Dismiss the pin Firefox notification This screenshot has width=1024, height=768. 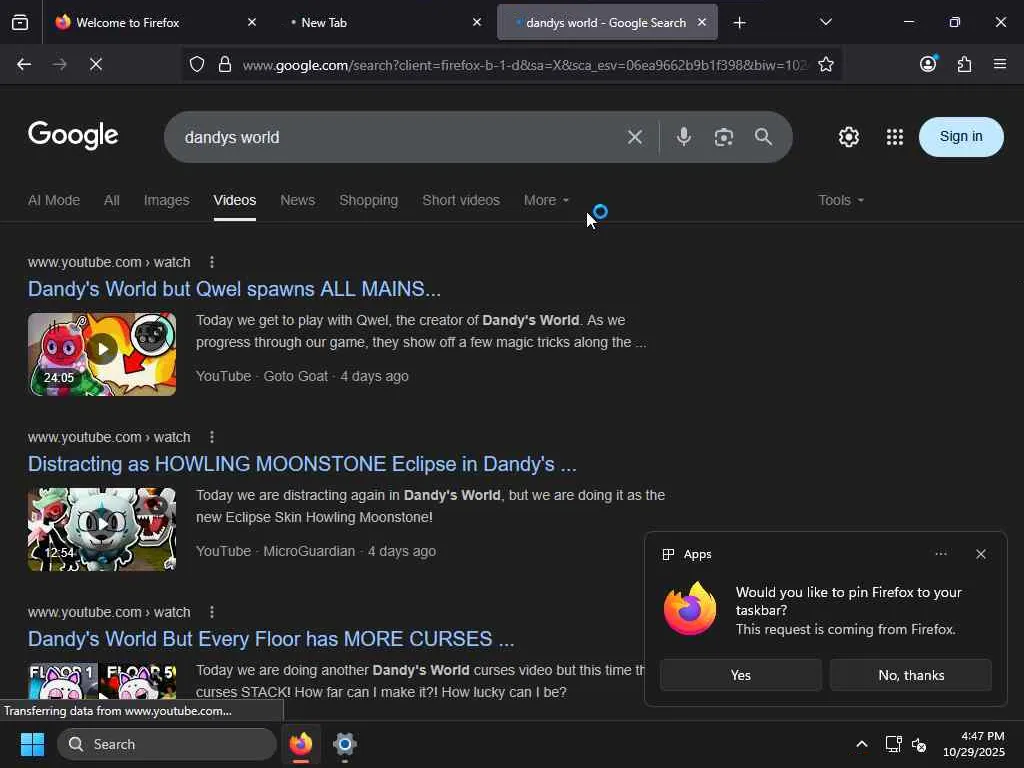[980, 554]
